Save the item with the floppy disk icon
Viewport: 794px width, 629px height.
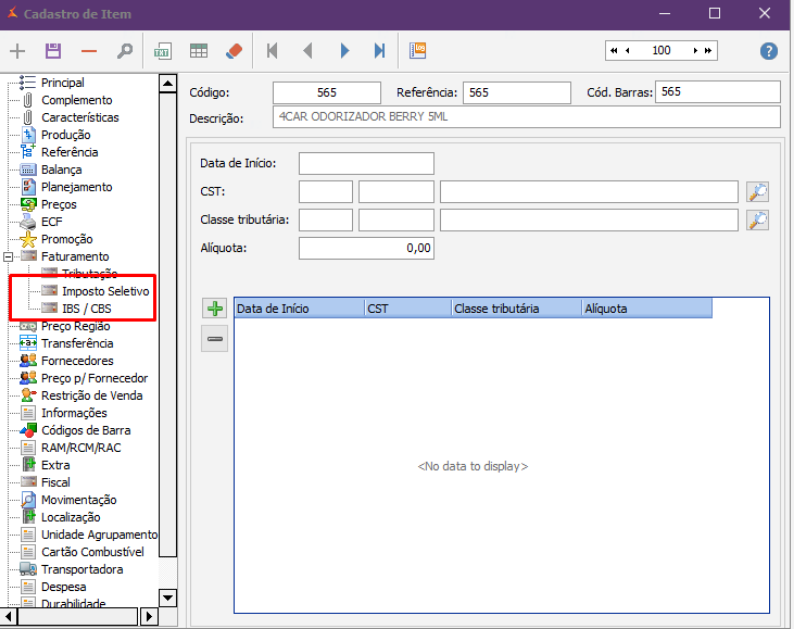click(53, 51)
